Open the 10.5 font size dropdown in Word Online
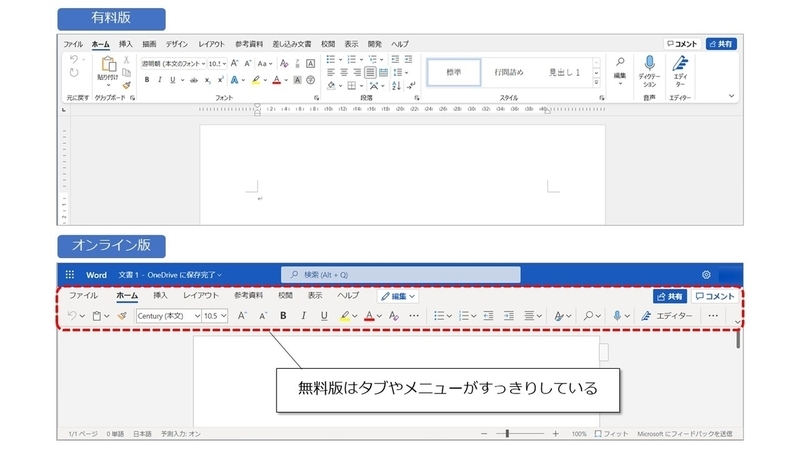800x450 pixels. (223, 316)
